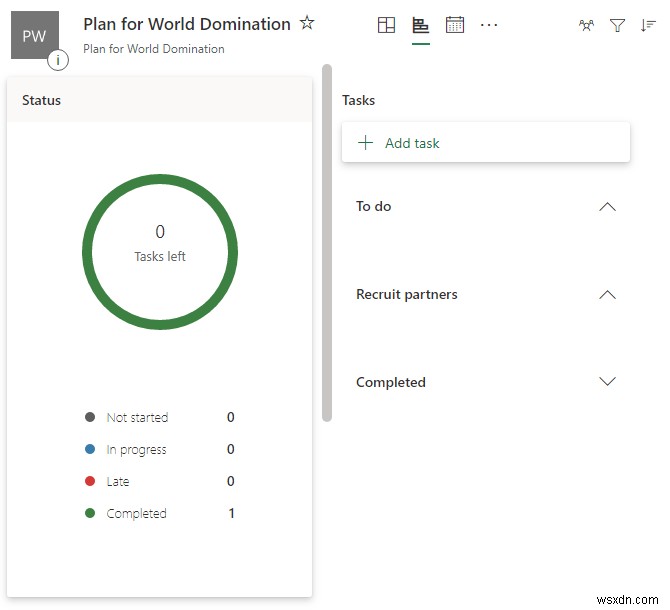This screenshot has width=670, height=610.
Task: Click the vertical scrollbar beside Status panel
Action: click(x=327, y=243)
